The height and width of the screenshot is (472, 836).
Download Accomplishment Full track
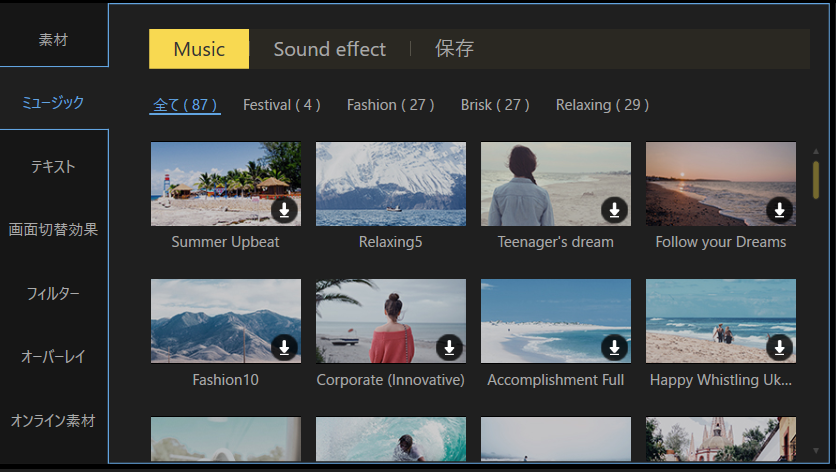pyautogui.click(x=614, y=348)
